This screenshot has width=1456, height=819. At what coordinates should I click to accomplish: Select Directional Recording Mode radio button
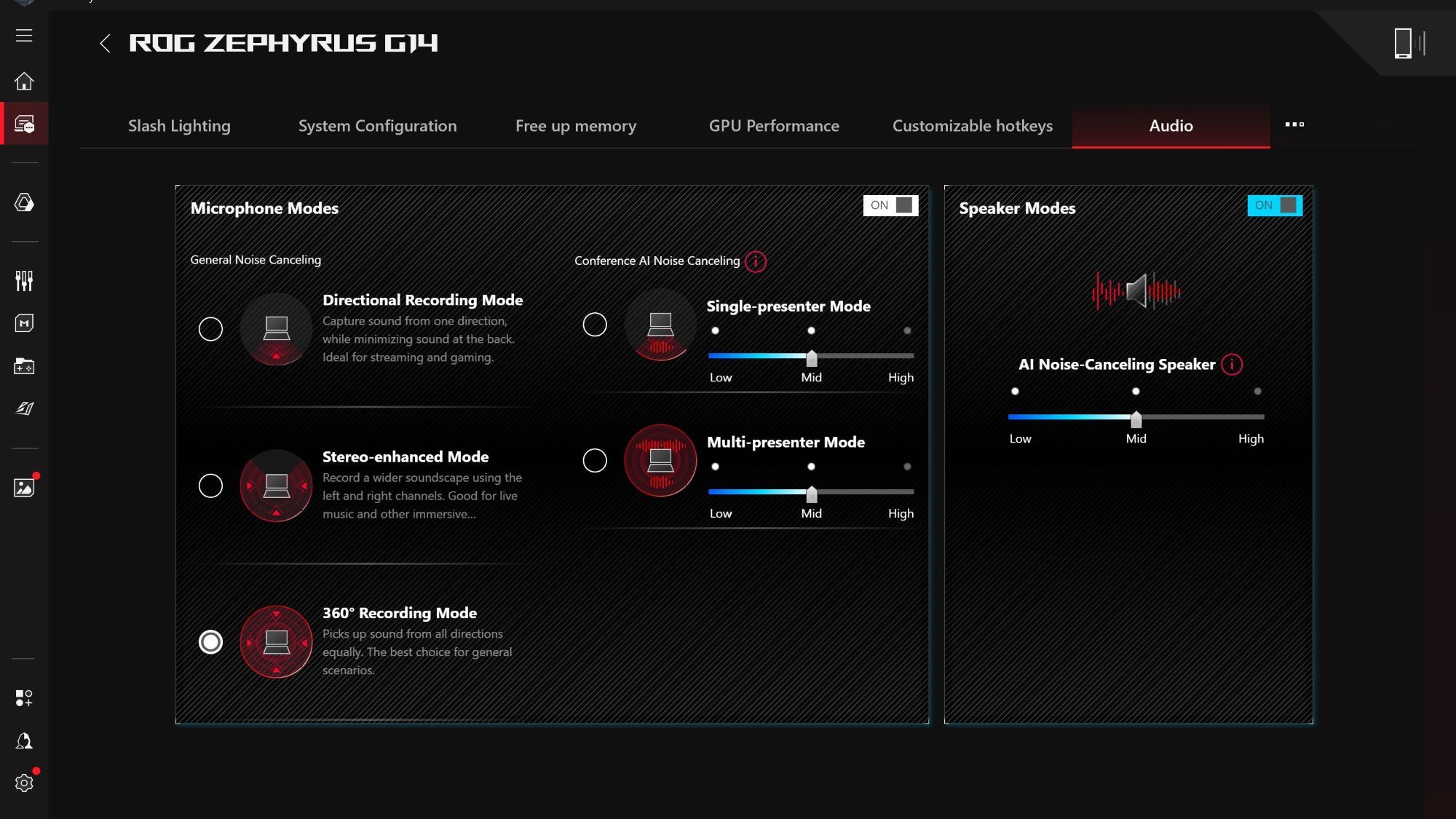coord(210,329)
